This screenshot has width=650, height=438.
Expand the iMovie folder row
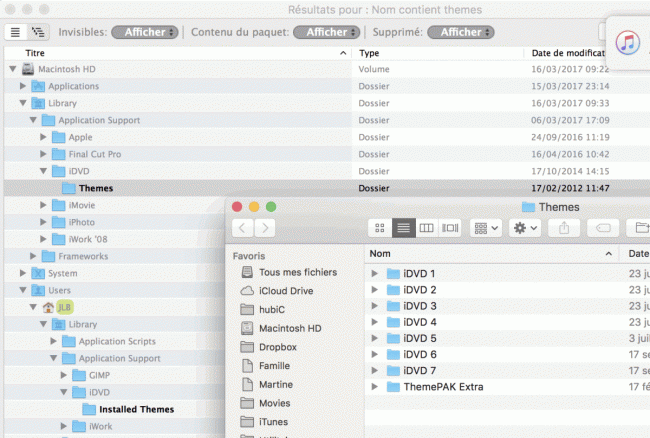tap(44, 205)
